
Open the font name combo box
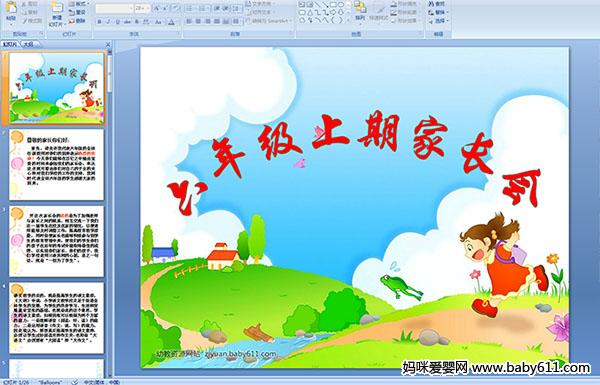(x=114, y=8)
